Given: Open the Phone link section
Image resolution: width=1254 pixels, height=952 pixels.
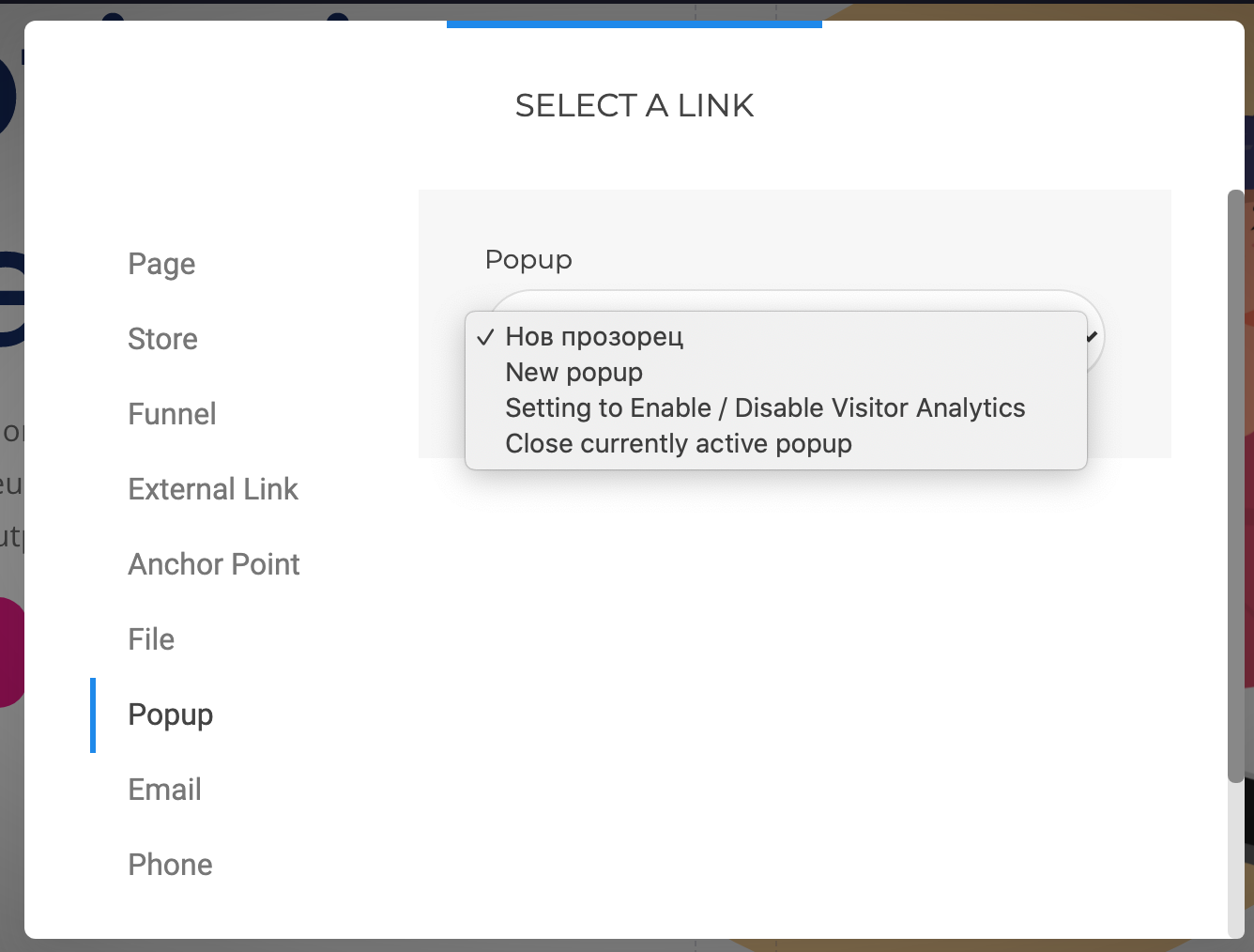Looking at the screenshot, I should pos(170,865).
